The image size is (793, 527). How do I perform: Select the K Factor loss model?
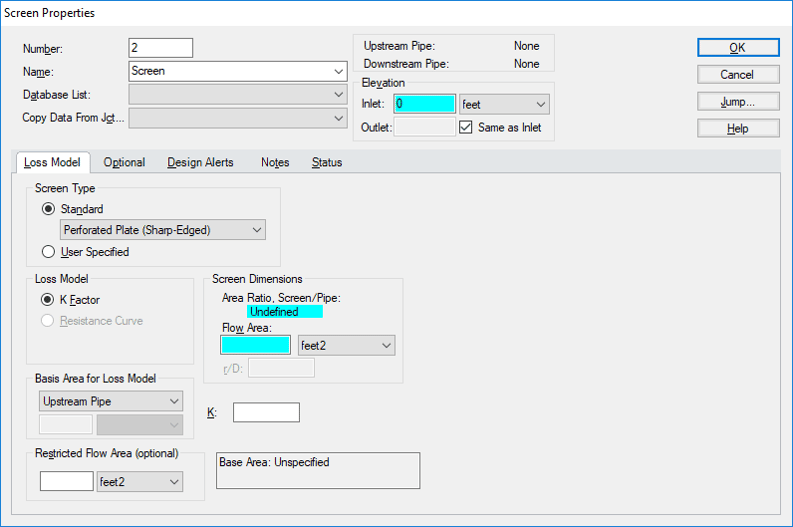(x=49, y=300)
